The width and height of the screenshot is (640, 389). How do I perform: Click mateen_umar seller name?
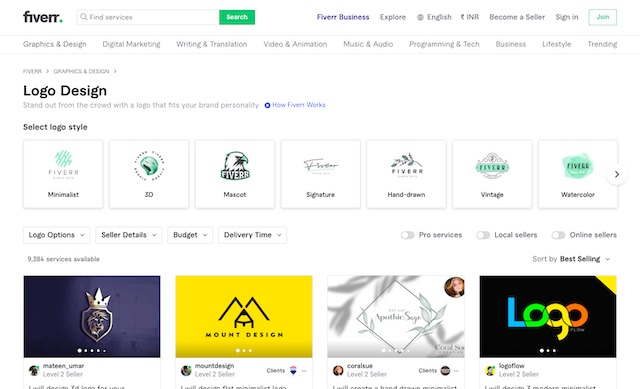tap(63, 366)
